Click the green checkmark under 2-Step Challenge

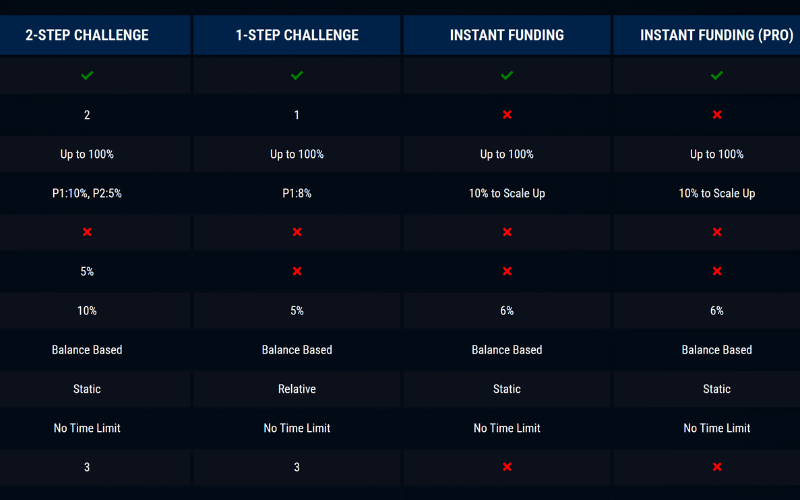point(87,75)
